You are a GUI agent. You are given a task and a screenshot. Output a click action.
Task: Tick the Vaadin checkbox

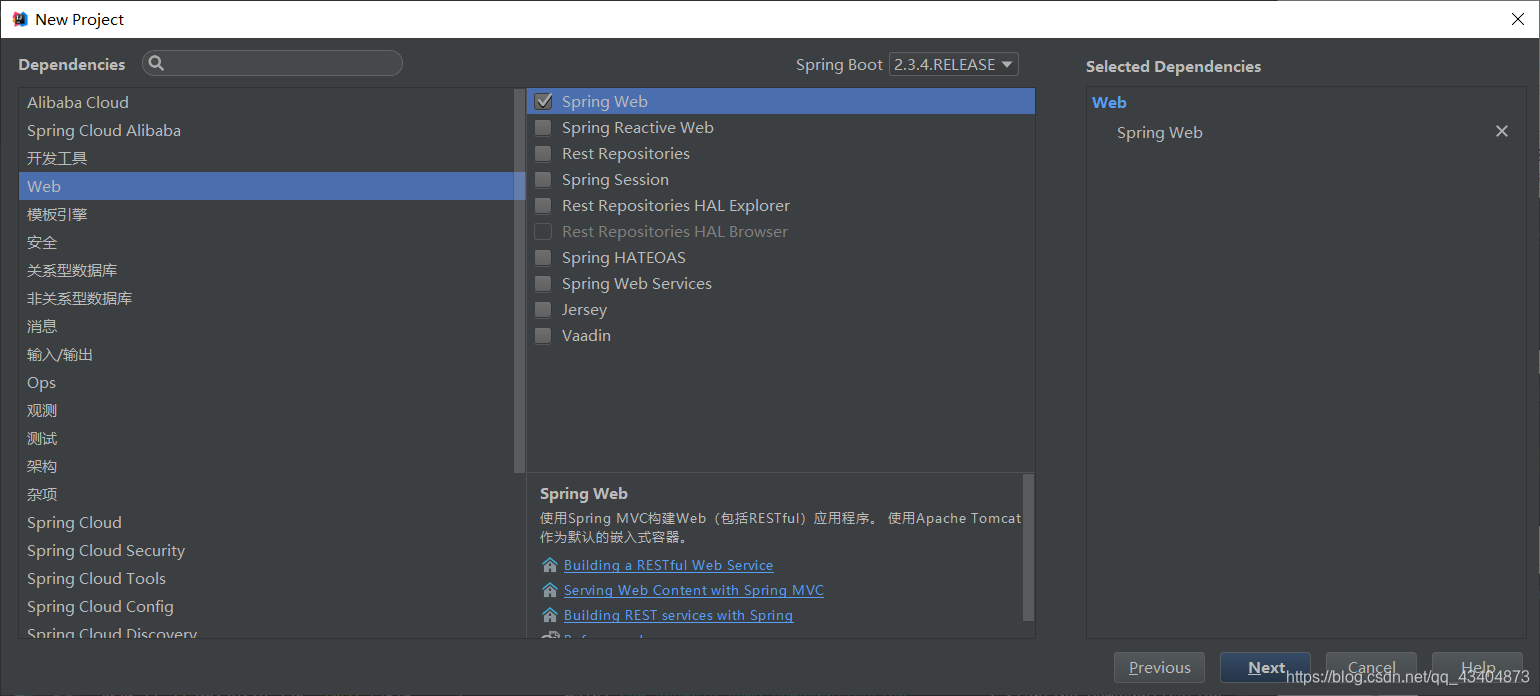[543, 335]
